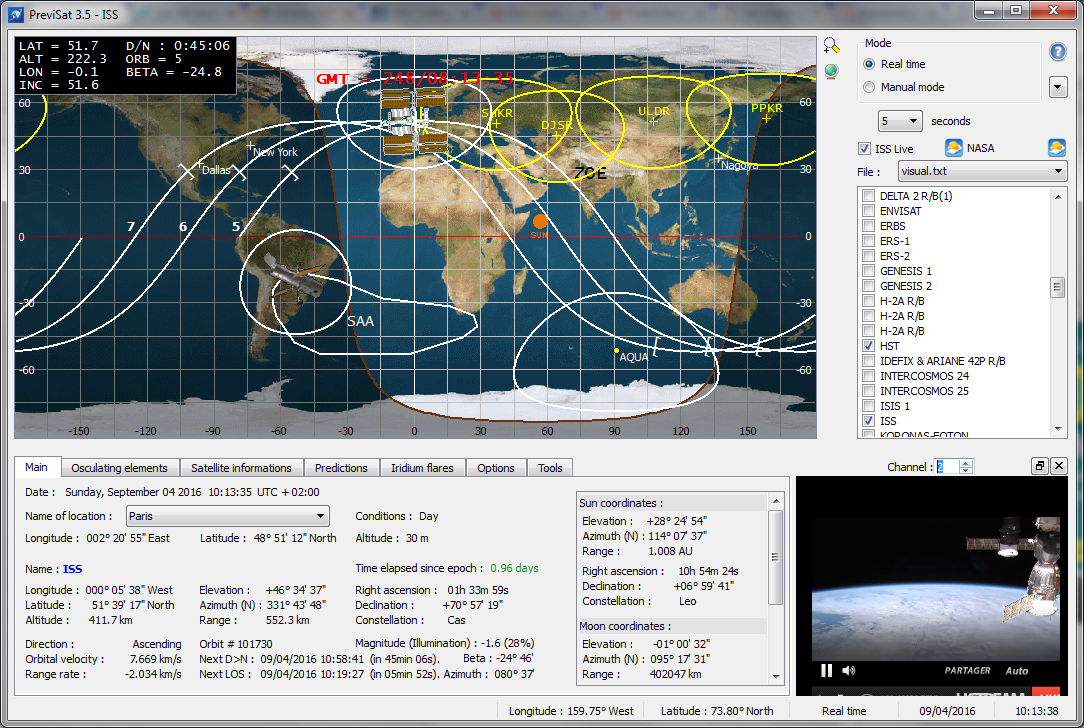Screen dimensions: 1084x728
Task: Enable the ENVISAT satellite checkbox
Action: (868, 211)
